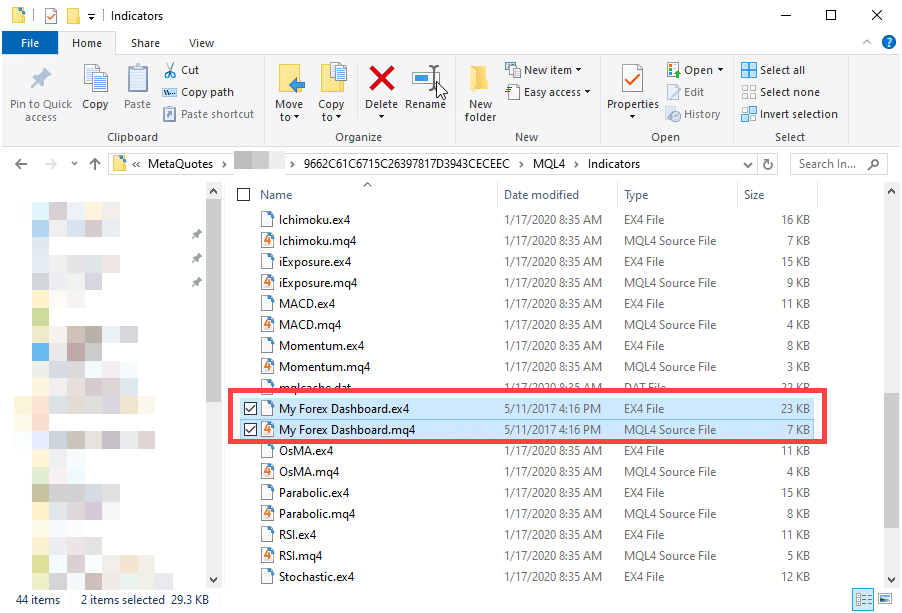The height and width of the screenshot is (613, 902).
Task: Click Pin to Quick access icon
Action: click(x=41, y=79)
